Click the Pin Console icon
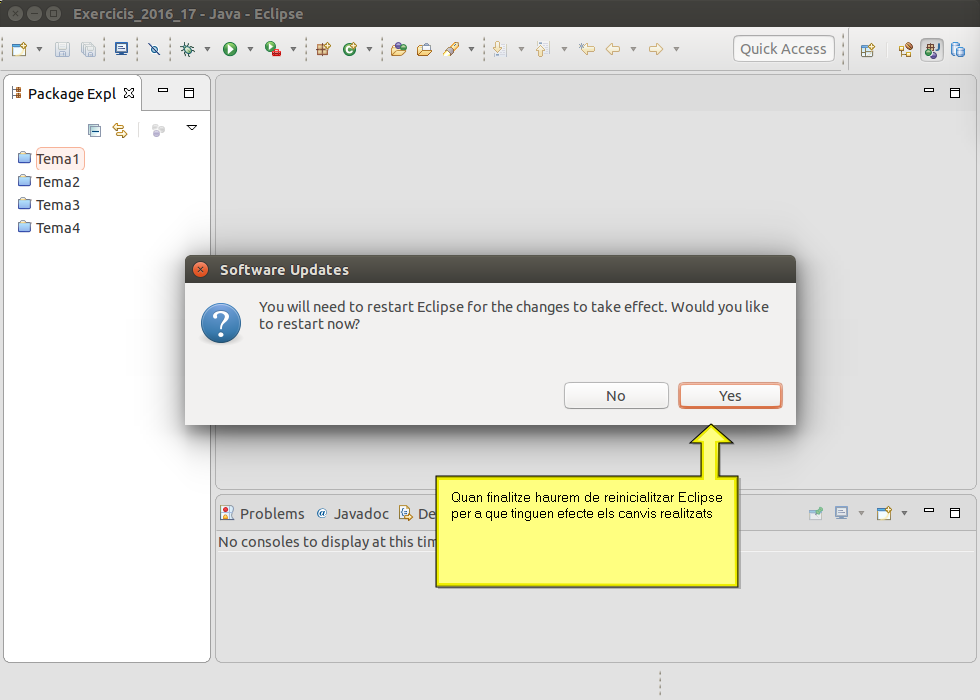980x700 pixels. tap(816, 514)
